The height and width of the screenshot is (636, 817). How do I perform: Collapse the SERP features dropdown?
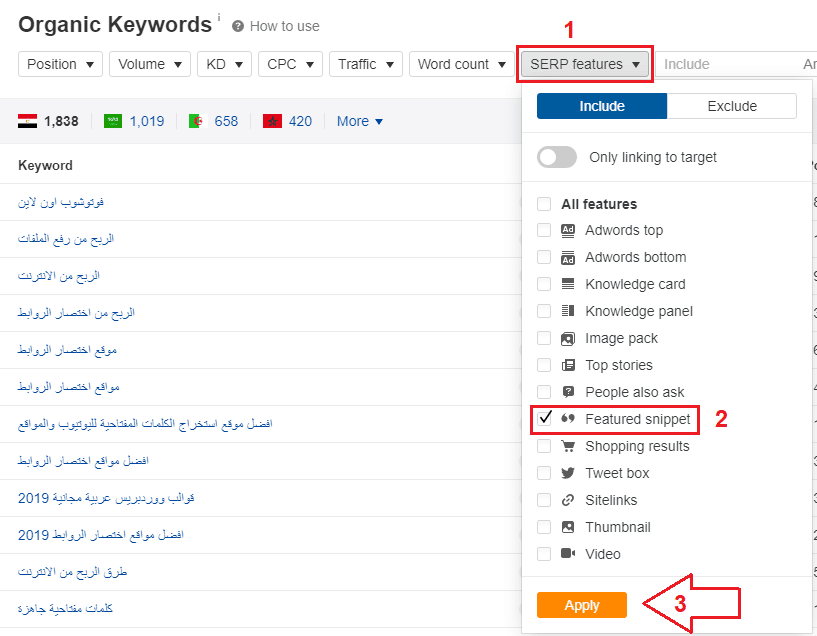click(585, 64)
